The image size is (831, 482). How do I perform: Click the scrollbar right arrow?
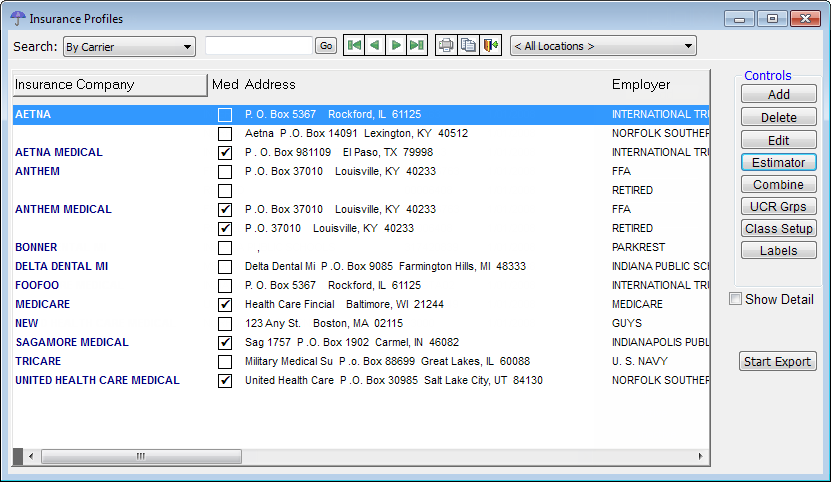pos(701,456)
